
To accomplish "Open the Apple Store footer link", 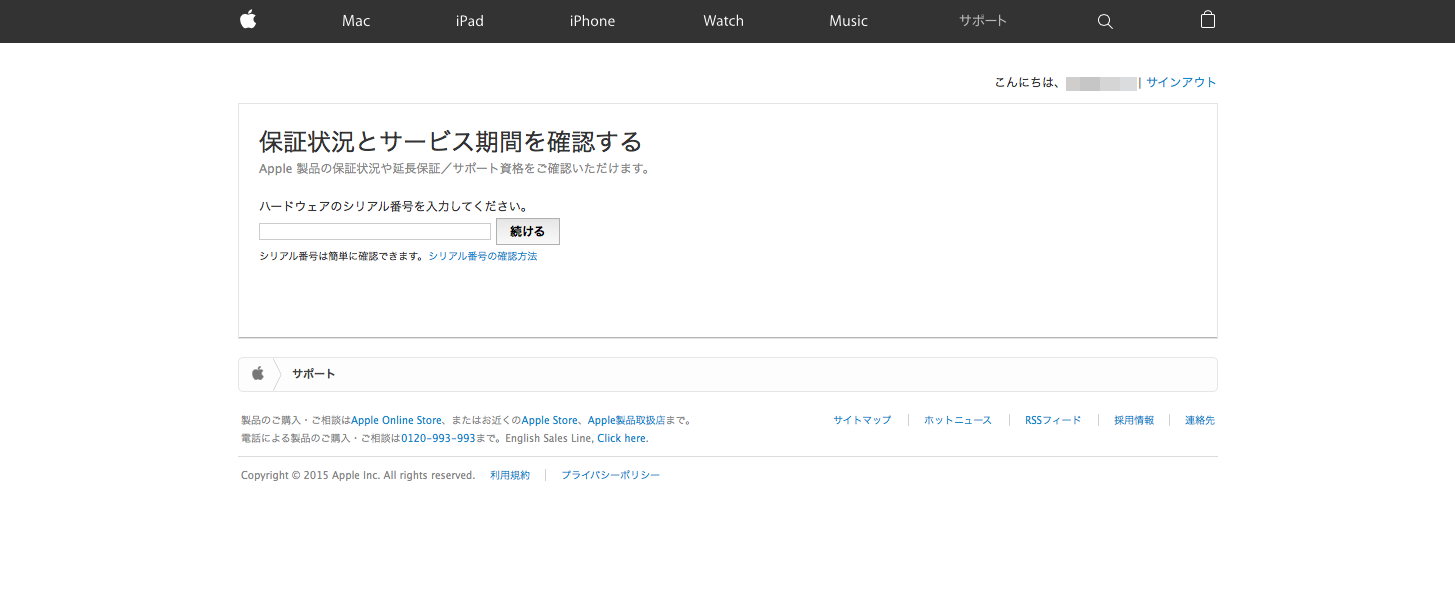I will pyautogui.click(x=550, y=421).
